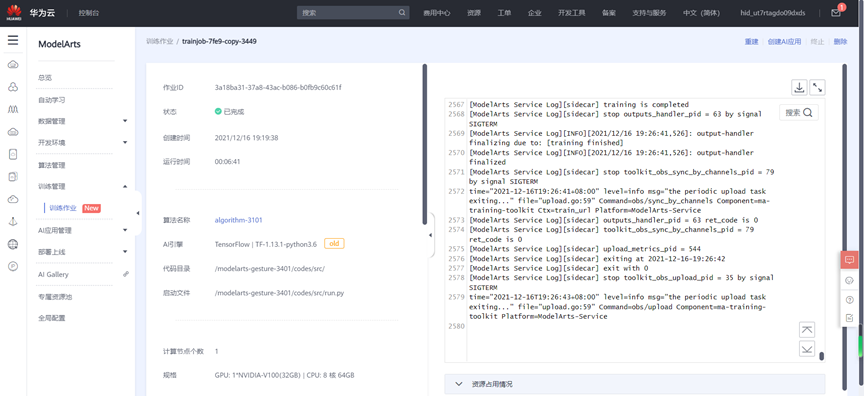Open 企业 in top bar
The height and width of the screenshot is (396, 864).
pyautogui.click(x=534, y=13)
